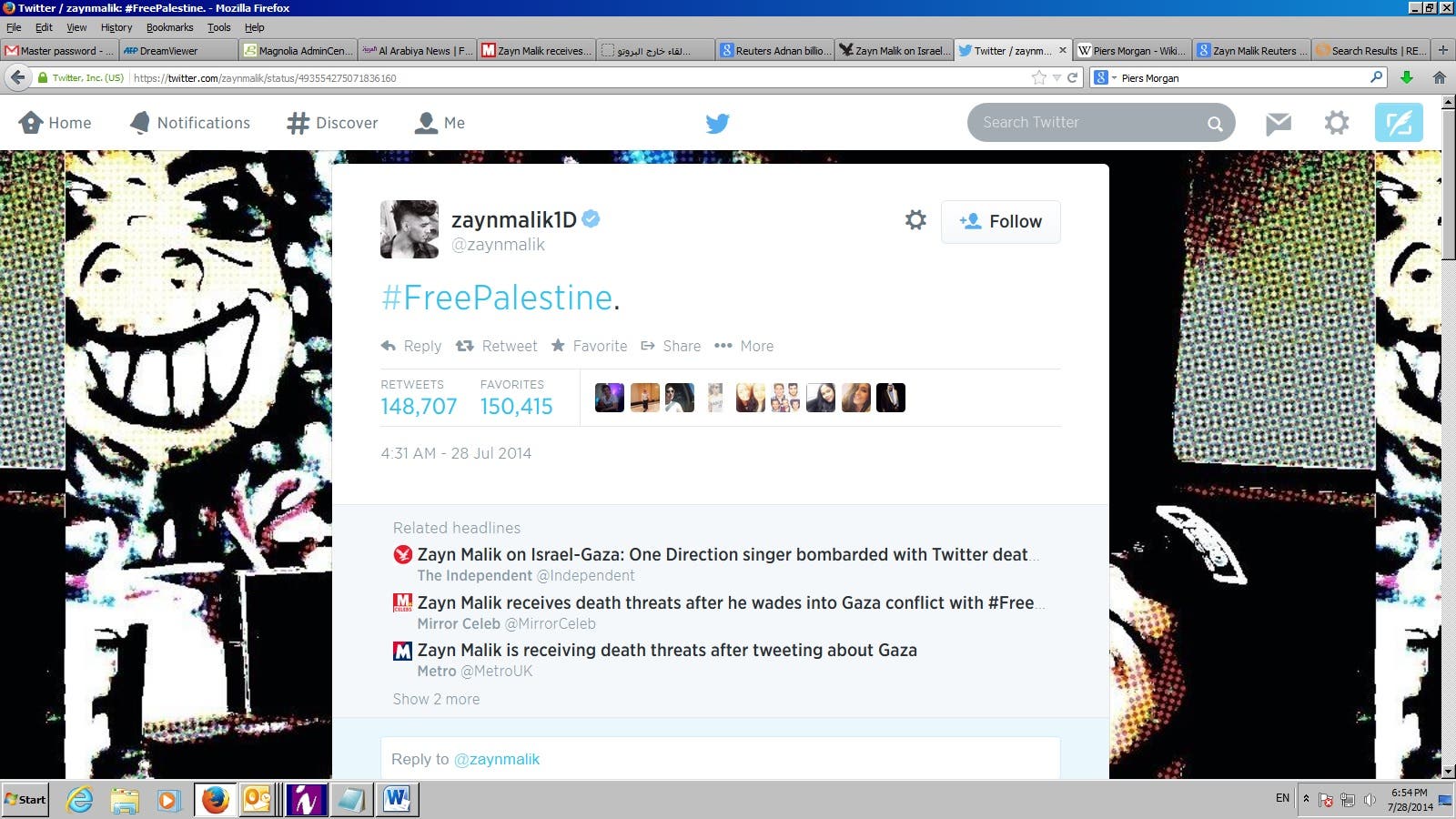Screen dimensions: 1456x819
Task: Open the zaynmalik1D profile name
Action: 514,219
